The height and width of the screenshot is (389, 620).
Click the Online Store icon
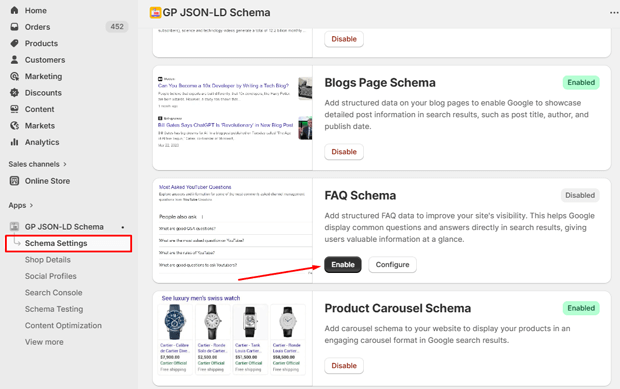click(15, 181)
